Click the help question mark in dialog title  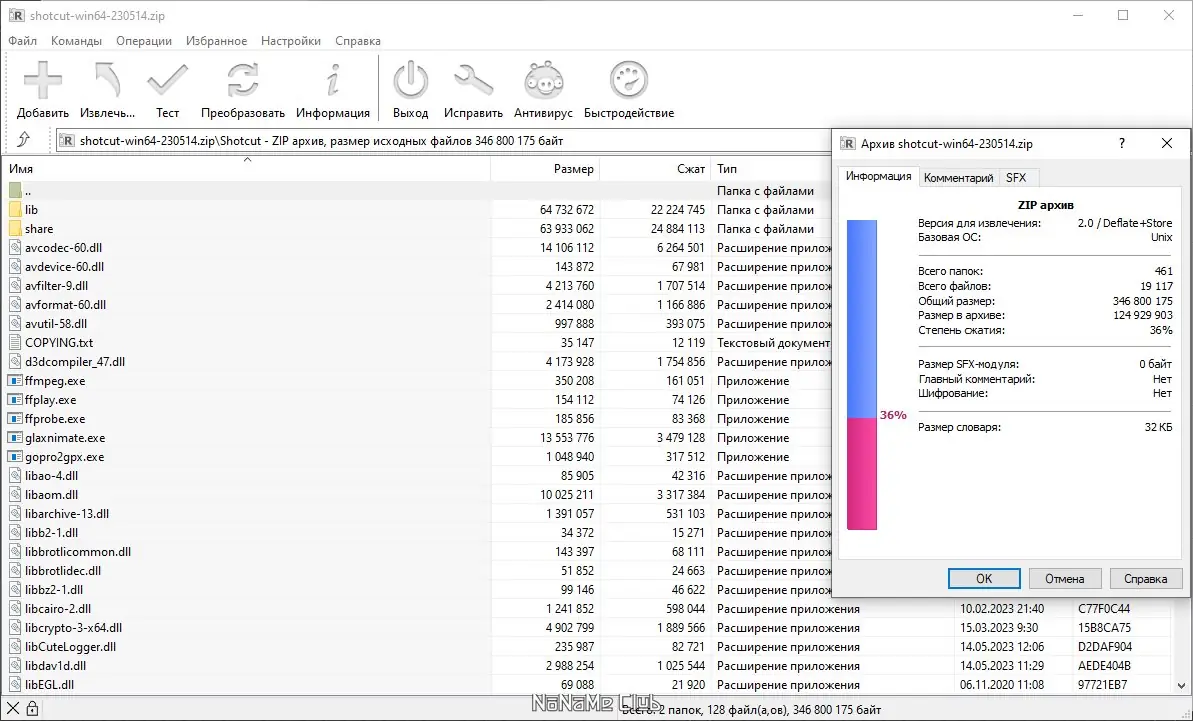tap(1121, 143)
